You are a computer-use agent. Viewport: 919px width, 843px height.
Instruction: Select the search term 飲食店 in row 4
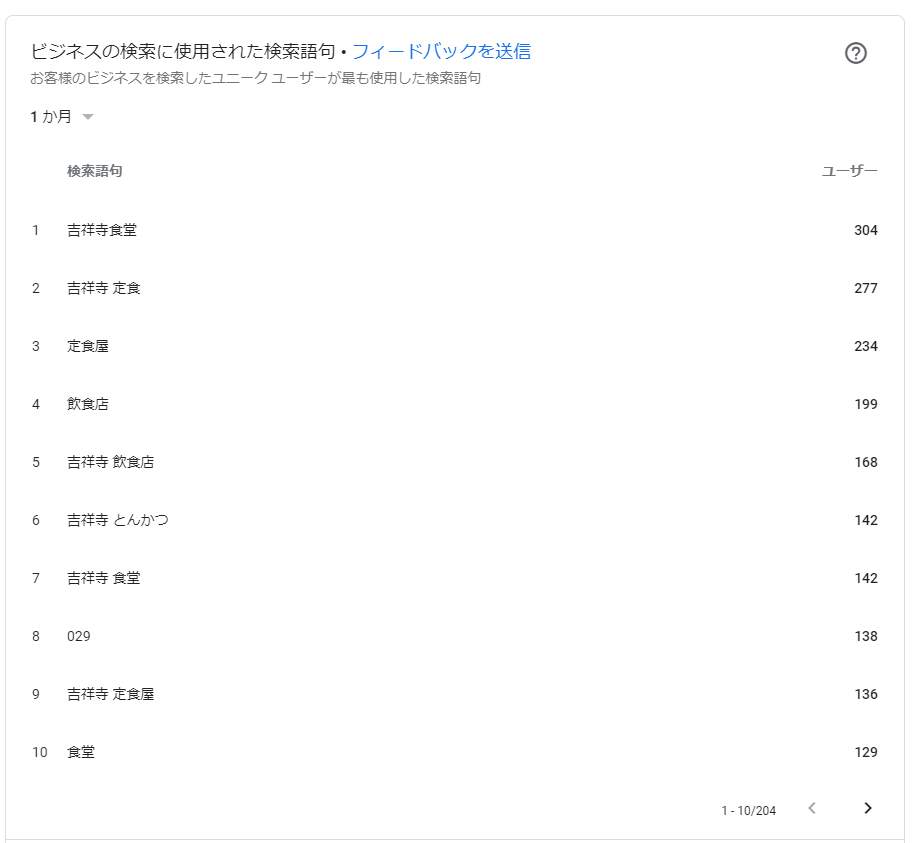pyautogui.click(x=88, y=404)
